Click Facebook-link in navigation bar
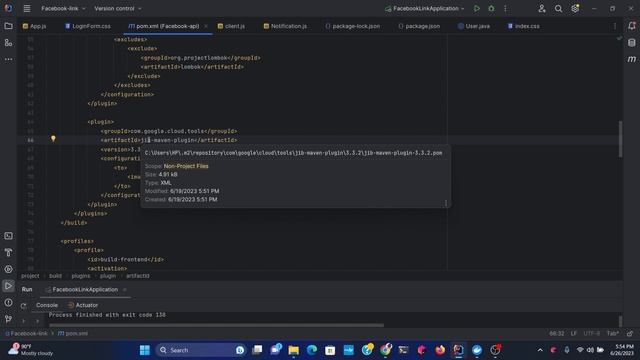The height and width of the screenshot is (360, 640). (27, 333)
